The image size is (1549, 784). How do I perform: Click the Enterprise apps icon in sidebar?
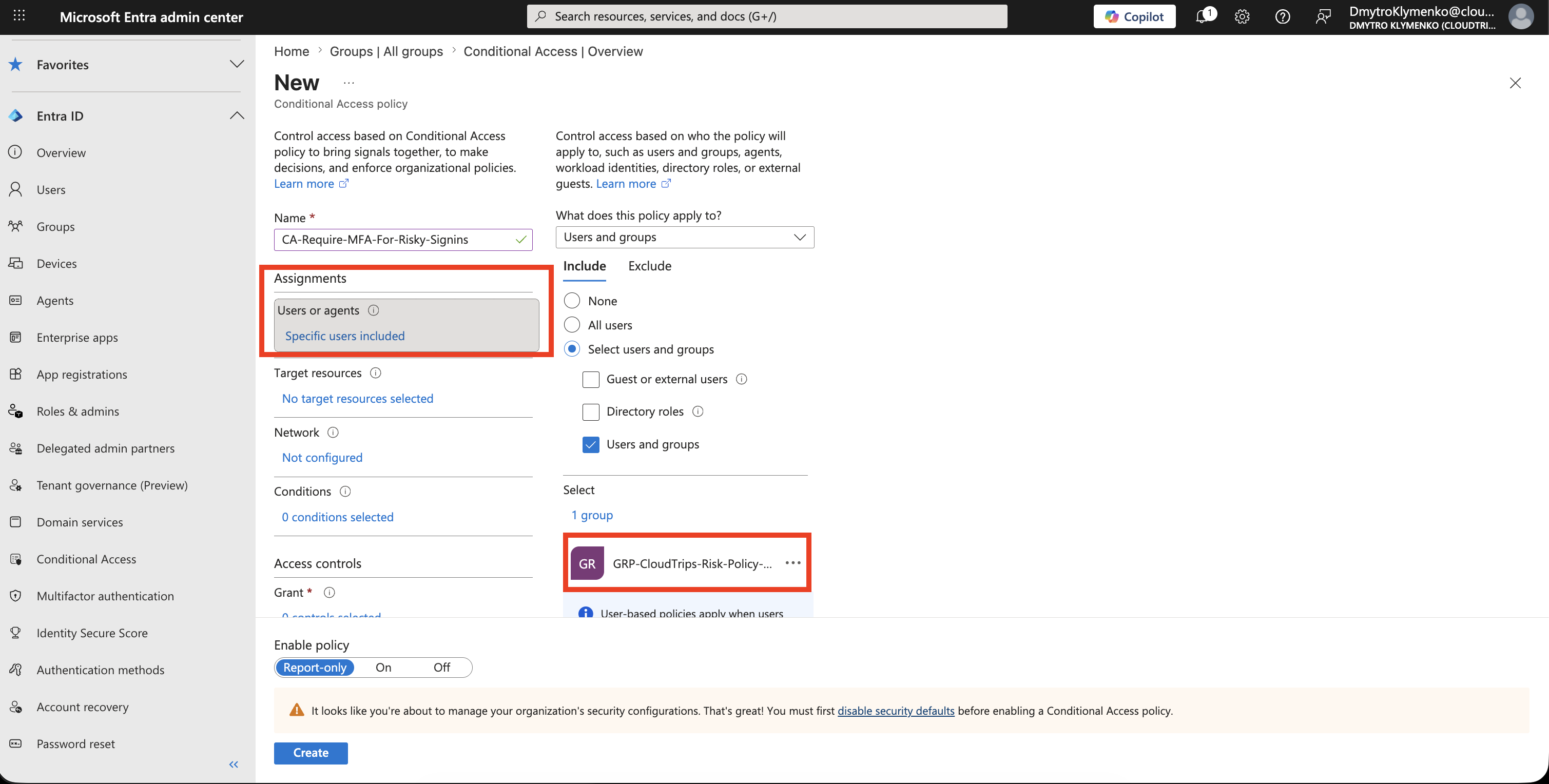(15, 337)
